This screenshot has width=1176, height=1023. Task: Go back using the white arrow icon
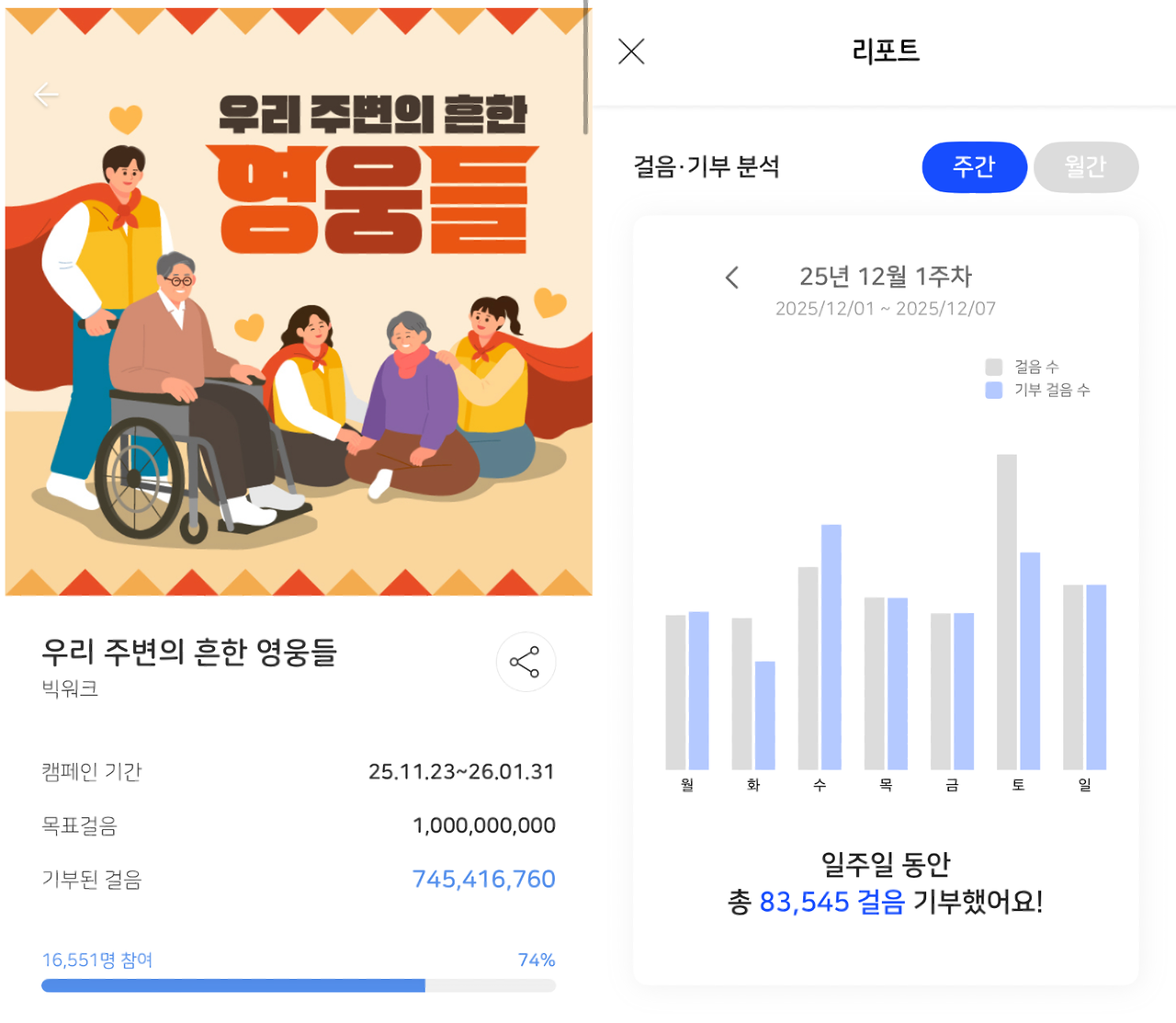46,95
